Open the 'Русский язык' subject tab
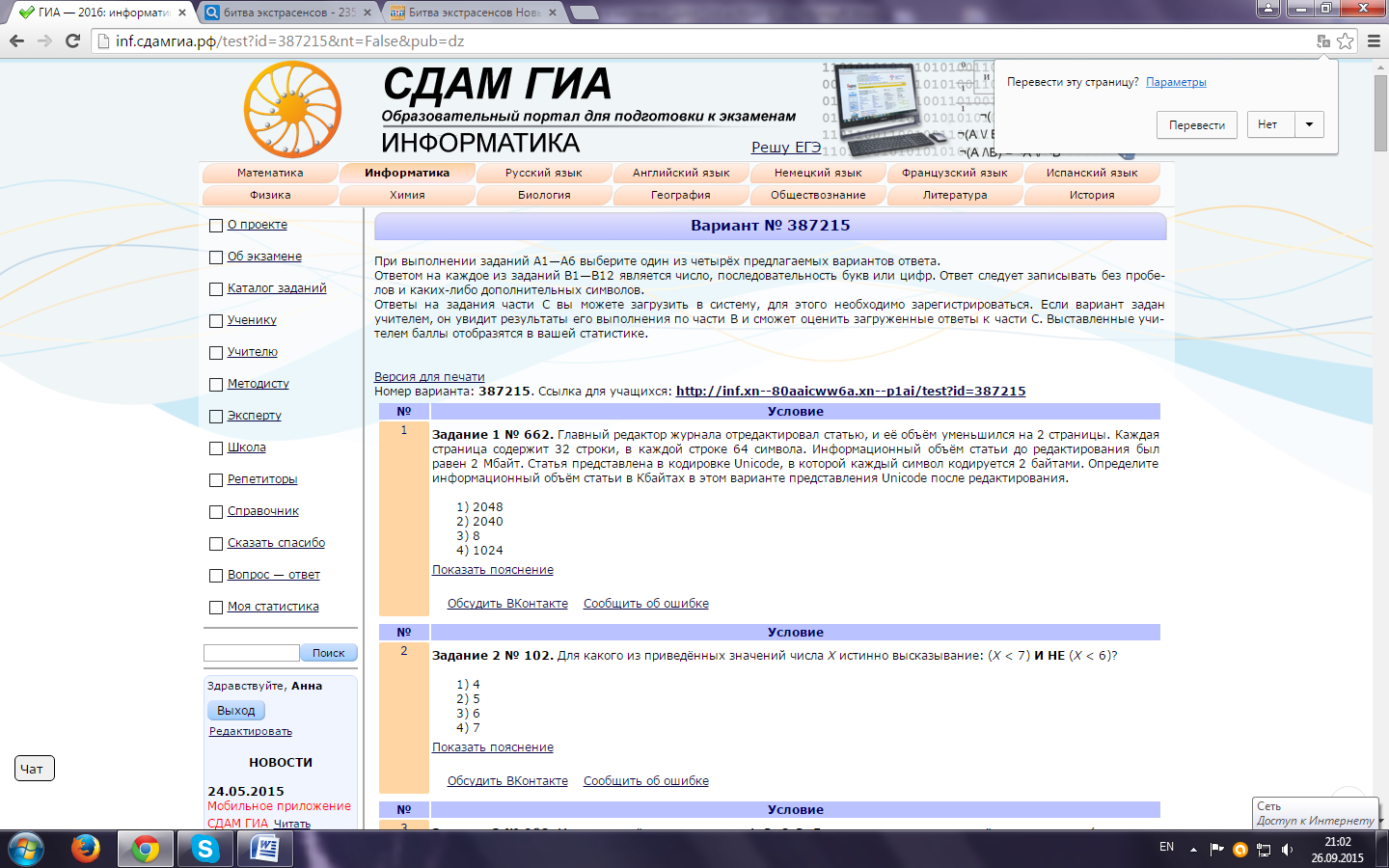The height and width of the screenshot is (868, 1389). pyautogui.click(x=544, y=173)
